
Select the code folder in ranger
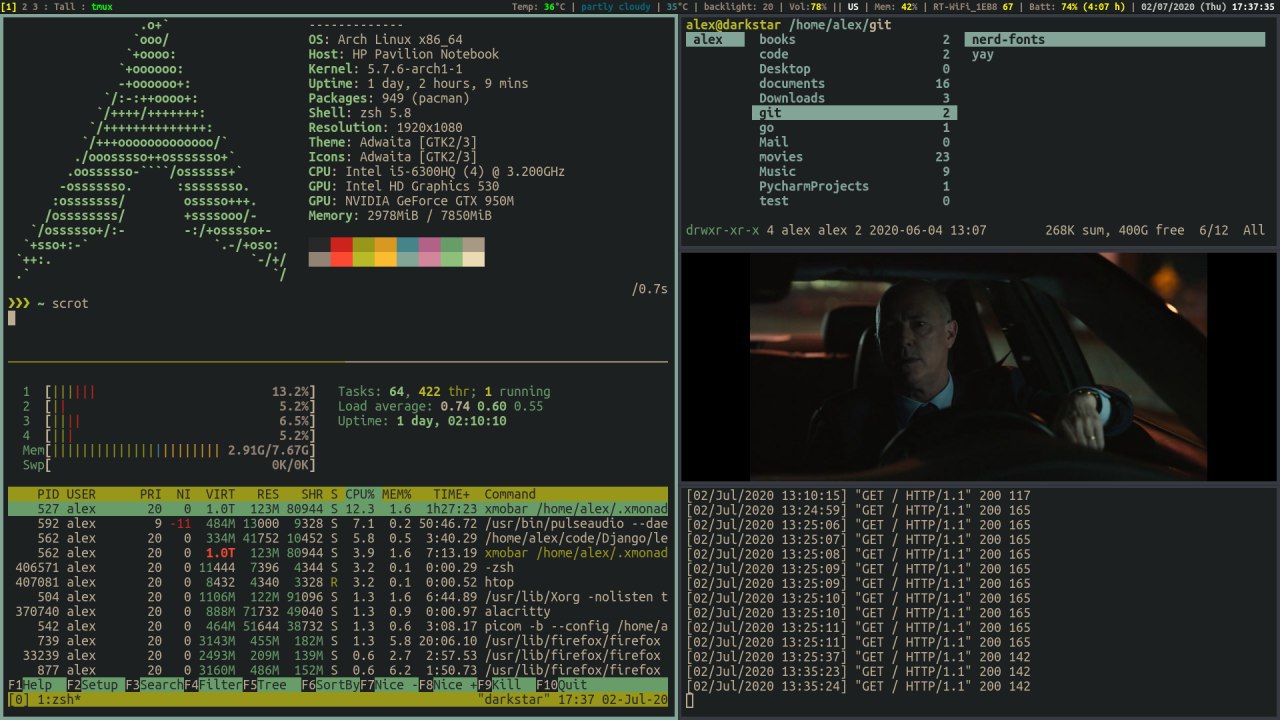point(854,55)
